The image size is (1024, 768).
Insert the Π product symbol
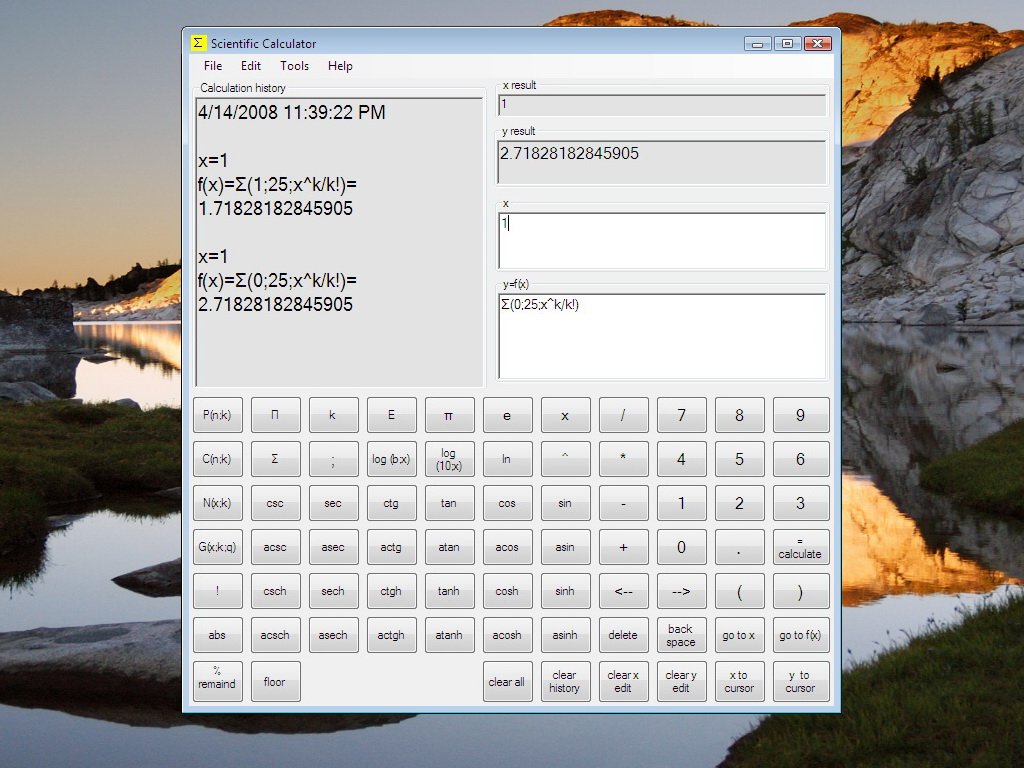(275, 415)
